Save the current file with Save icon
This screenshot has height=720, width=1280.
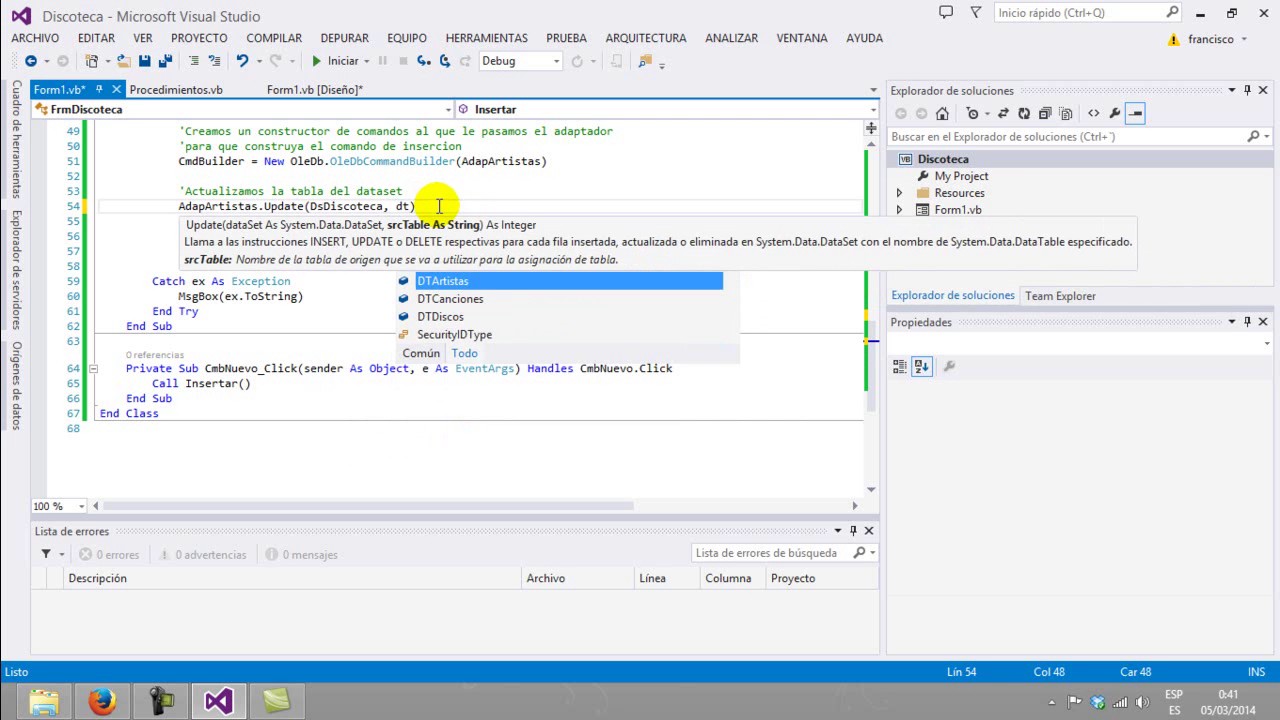coord(144,61)
